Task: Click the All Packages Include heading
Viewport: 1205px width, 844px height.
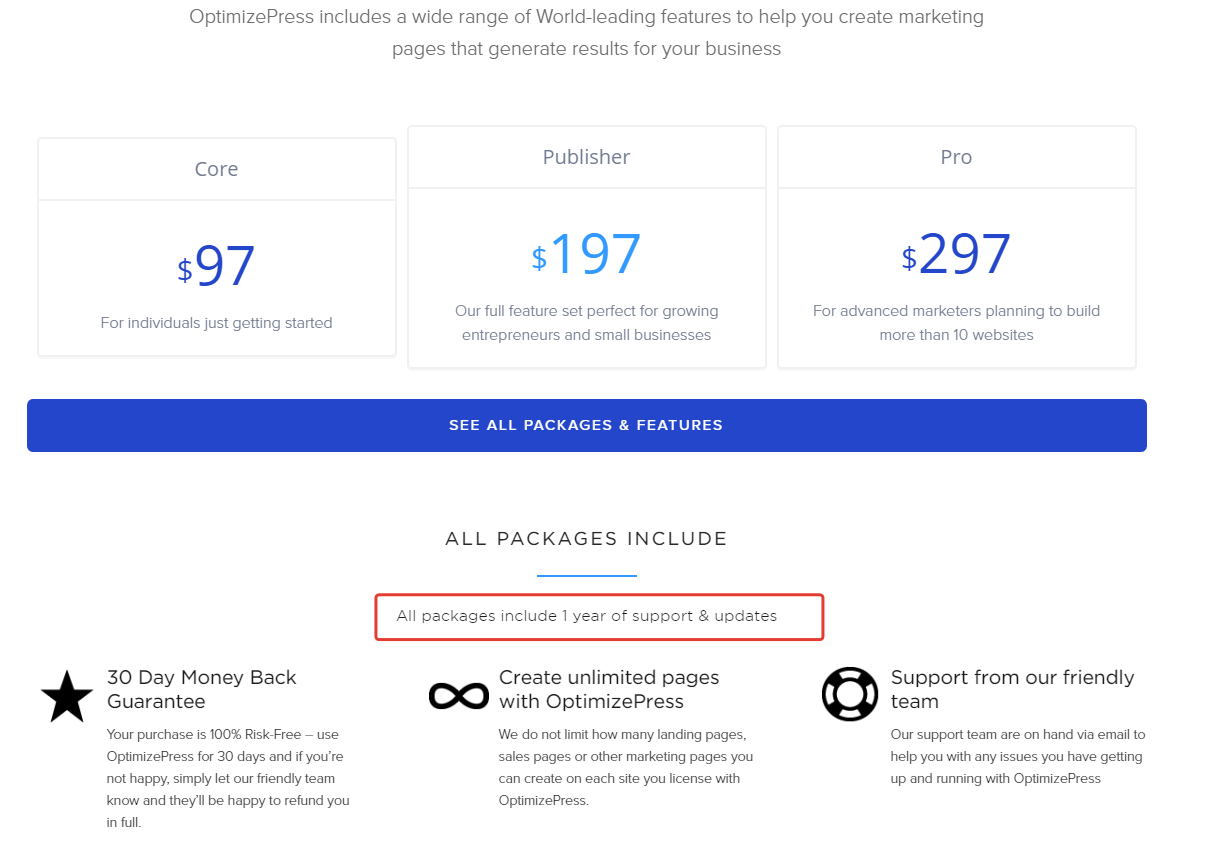Action: tap(587, 539)
